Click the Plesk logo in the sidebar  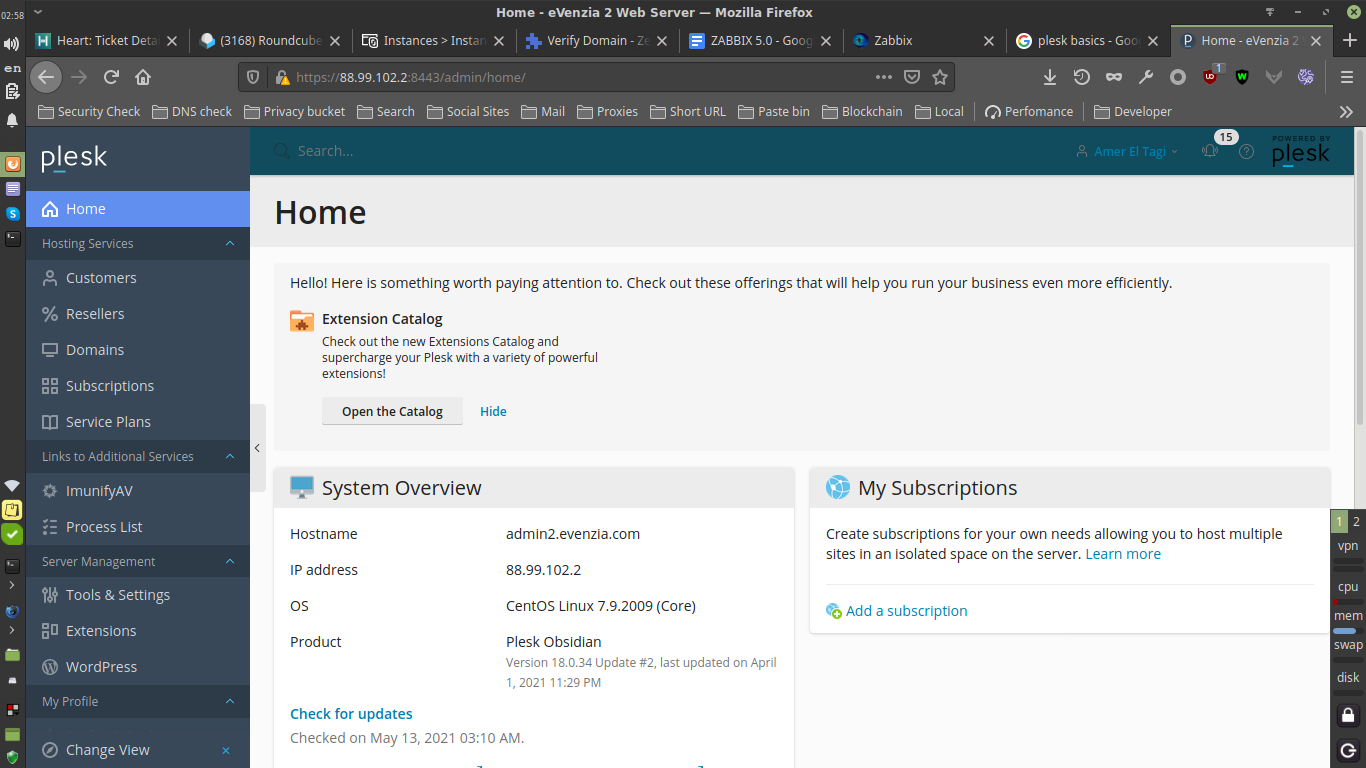74,158
